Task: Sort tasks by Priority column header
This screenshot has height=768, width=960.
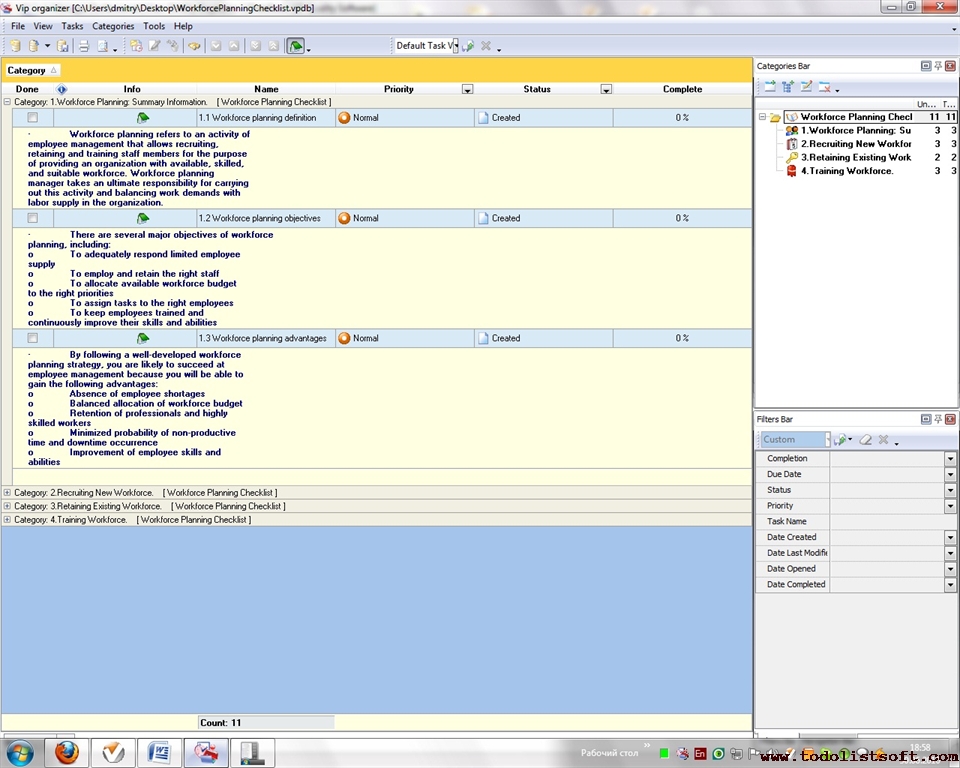Action: click(398, 89)
